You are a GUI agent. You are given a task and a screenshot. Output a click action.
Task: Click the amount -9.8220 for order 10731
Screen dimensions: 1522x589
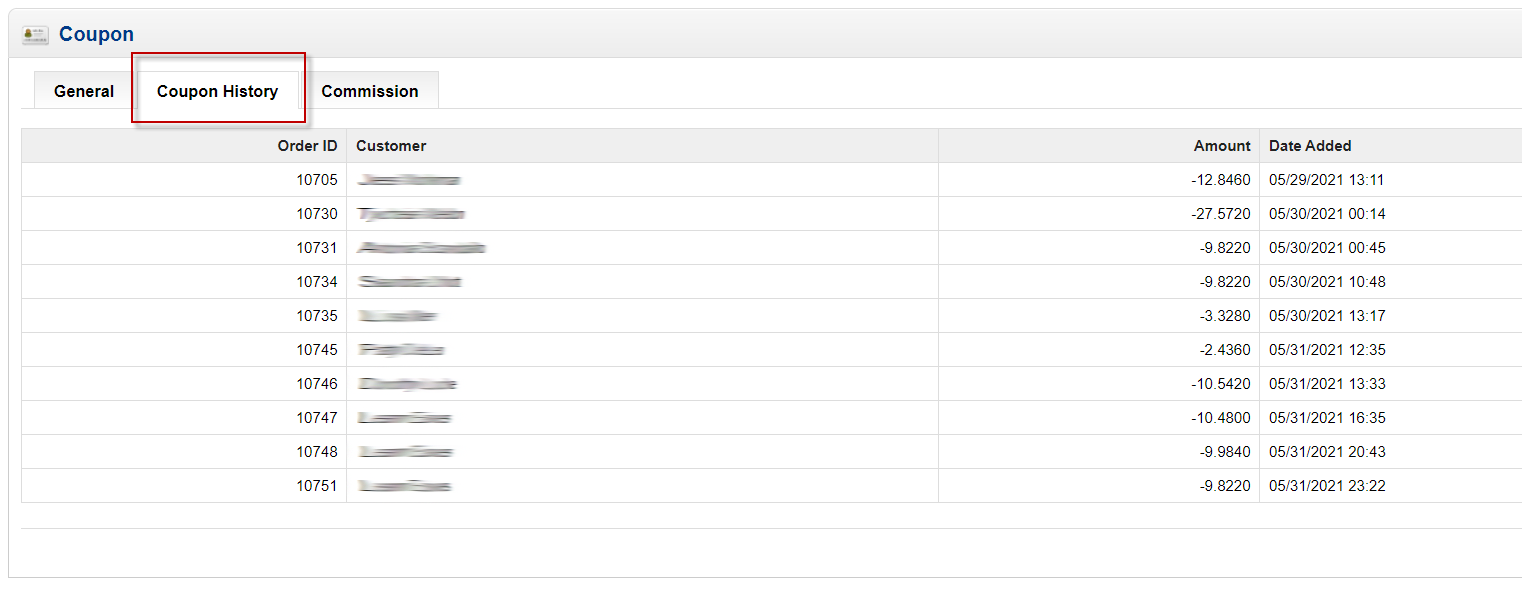click(1225, 248)
